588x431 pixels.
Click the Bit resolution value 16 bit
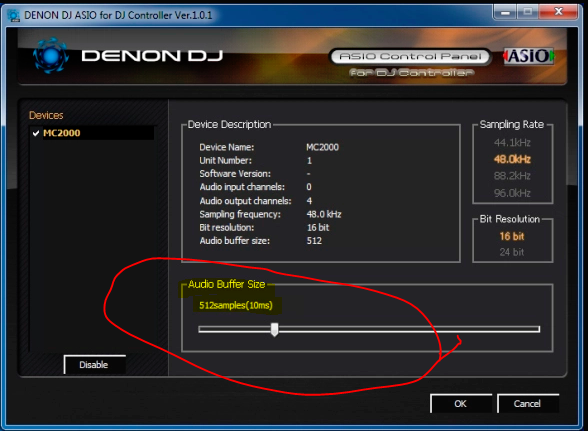[x=318, y=227]
